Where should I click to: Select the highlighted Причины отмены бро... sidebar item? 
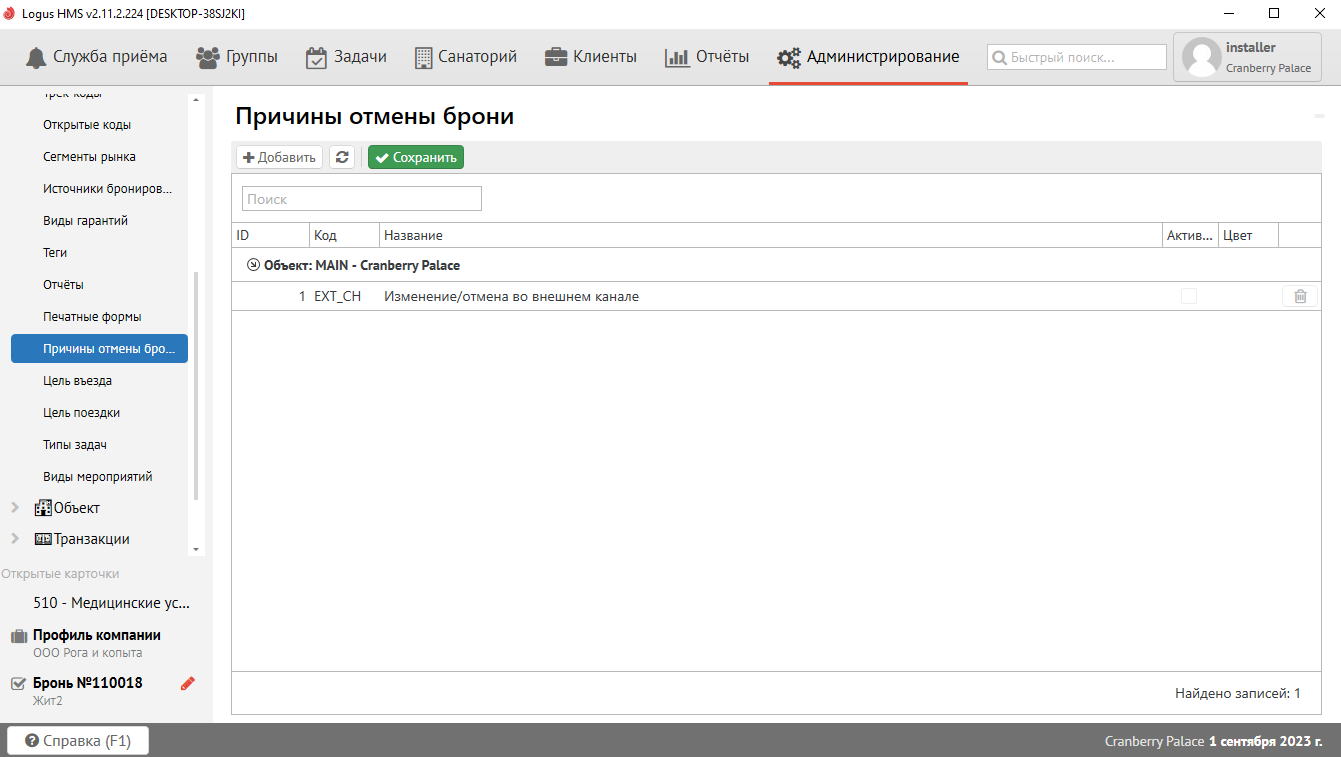click(x=99, y=349)
